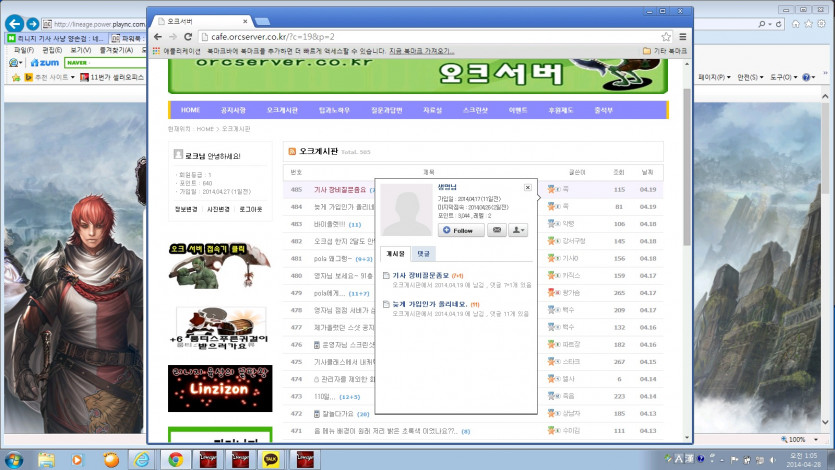Go to 스크린샷 in the site navigation
Screen dimensions: 835x470
[x=475, y=110]
